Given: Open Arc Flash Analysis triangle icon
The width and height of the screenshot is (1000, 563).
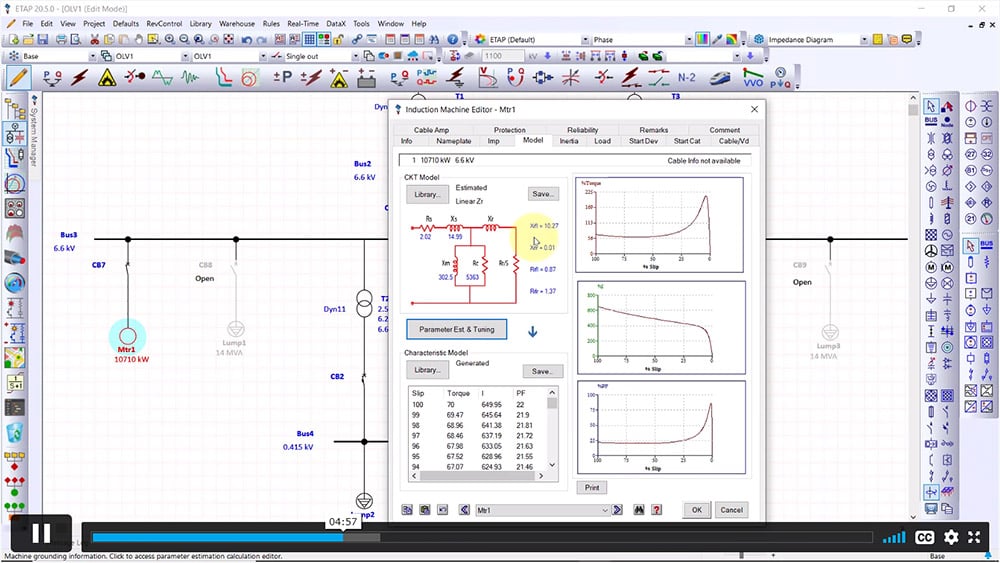Looking at the screenshot, I should pos(107,78).
